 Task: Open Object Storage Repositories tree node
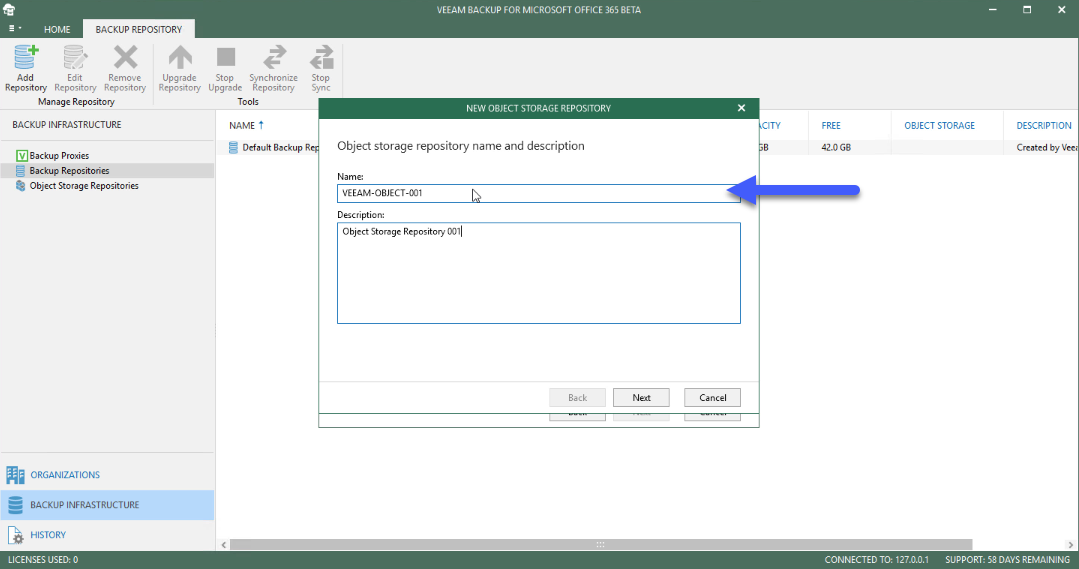84,186
